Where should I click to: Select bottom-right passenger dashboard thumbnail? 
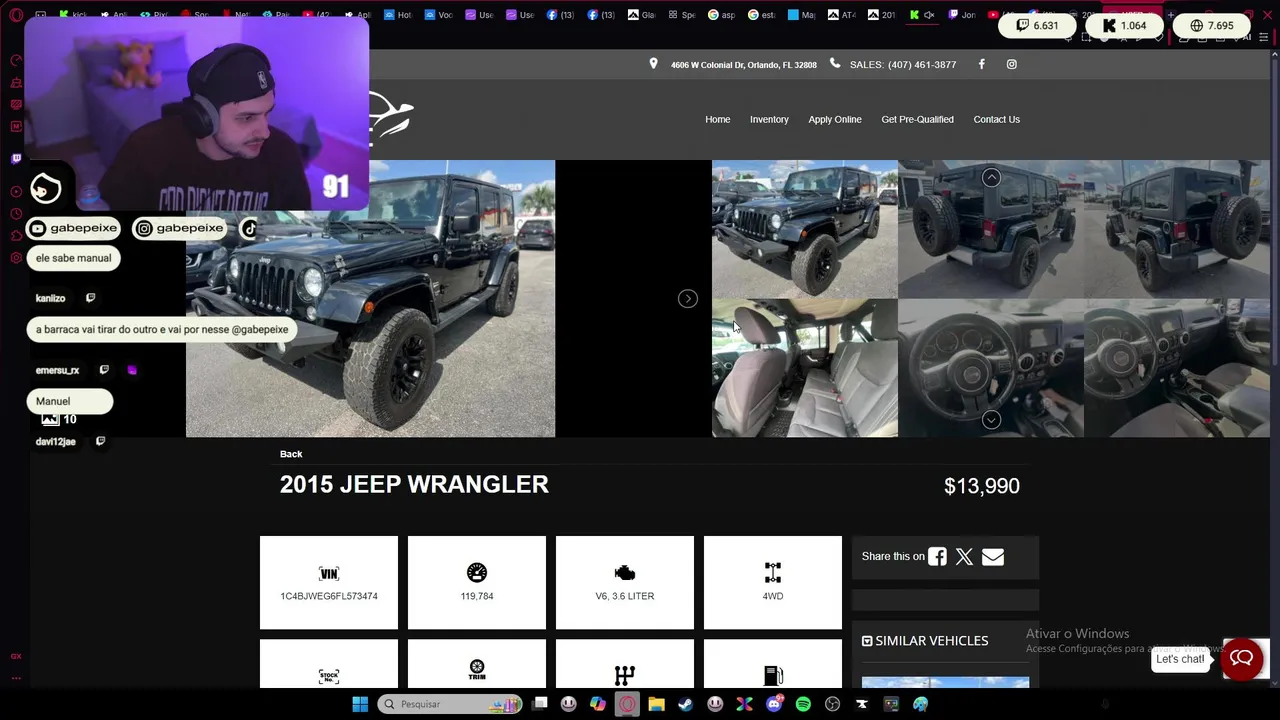1177,368
